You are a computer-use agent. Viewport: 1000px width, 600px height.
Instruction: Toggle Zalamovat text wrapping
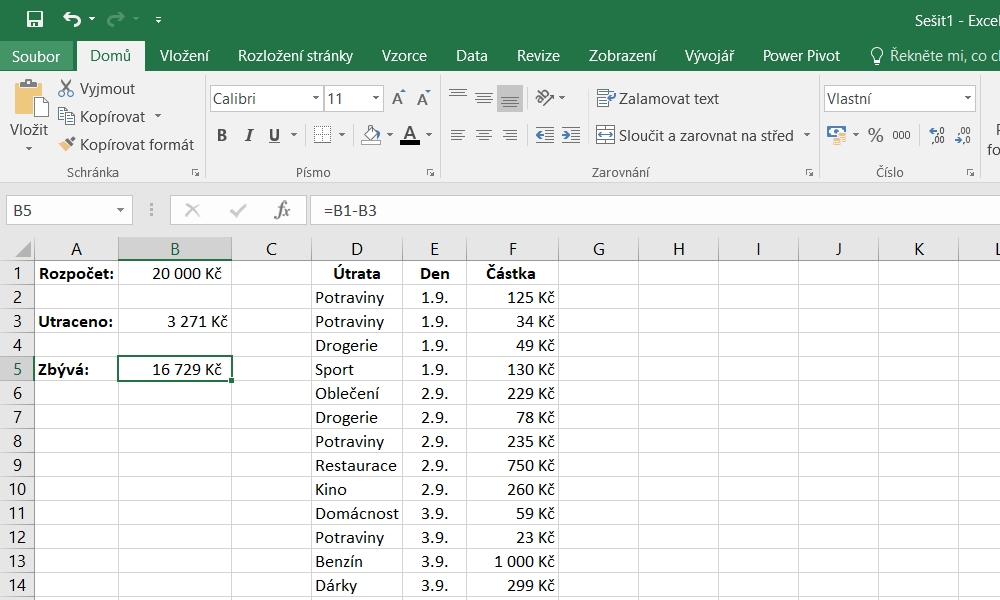pos(658,98)
